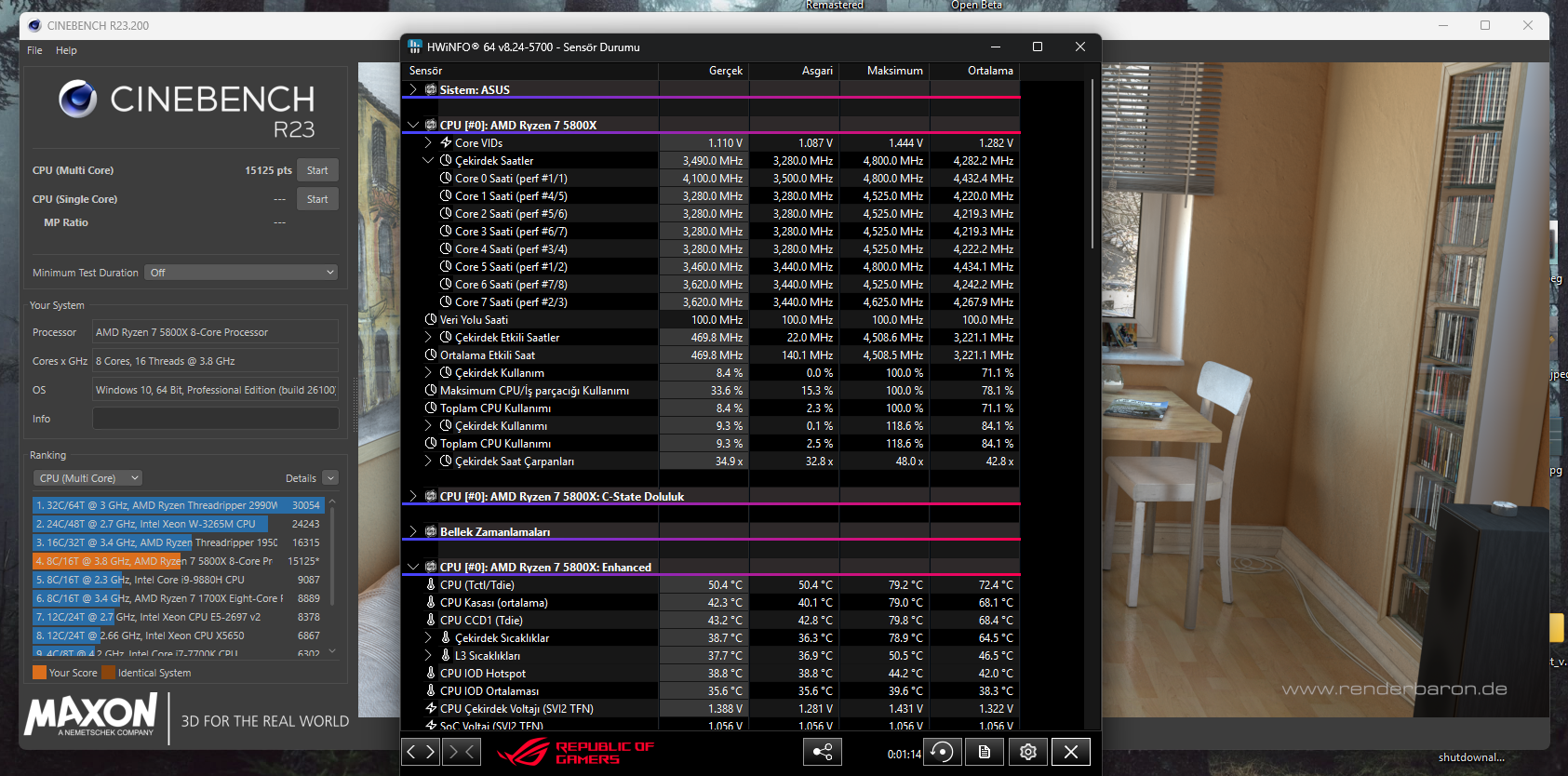Click the Identical System legend swatch
This screenshot has width=1568, height=776.
[x=108, y=673]
